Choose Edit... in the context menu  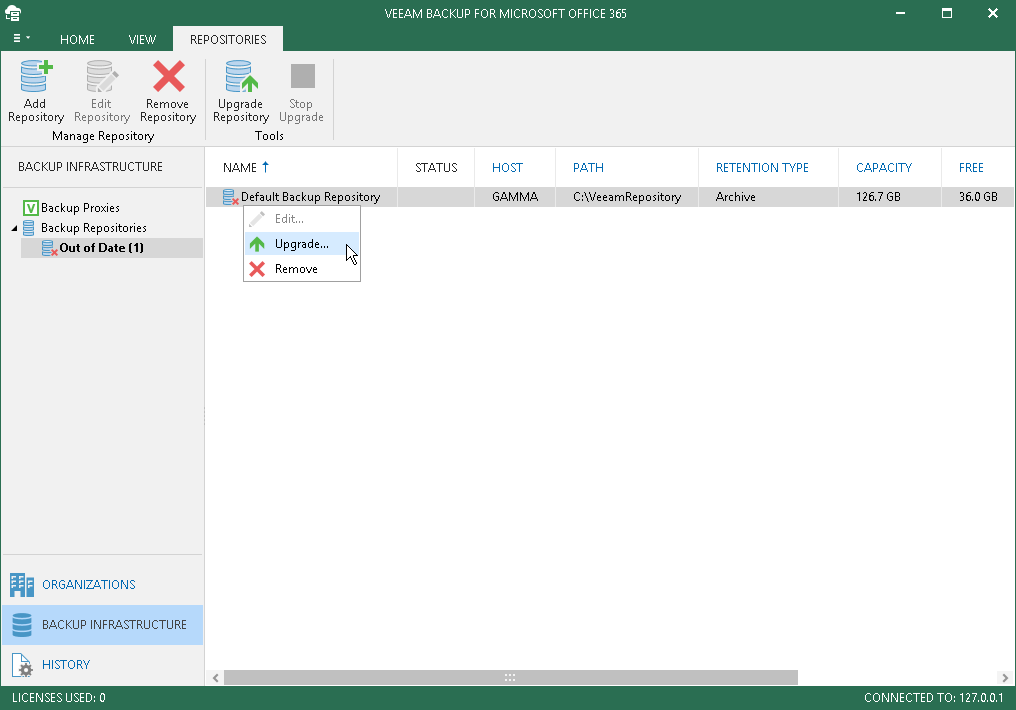[x=302, y=219]
